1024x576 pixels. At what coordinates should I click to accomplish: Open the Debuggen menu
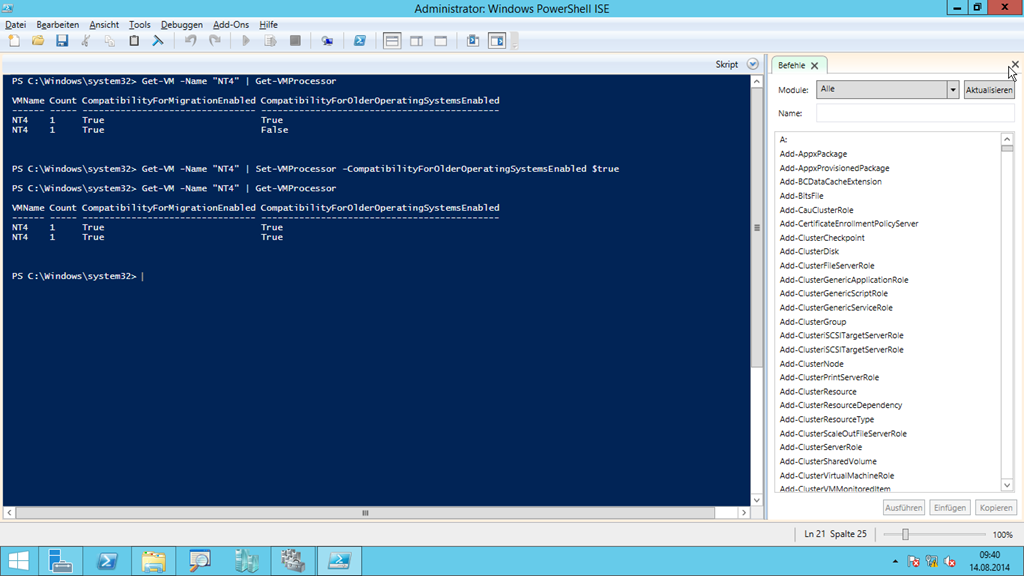pos(182,25)
